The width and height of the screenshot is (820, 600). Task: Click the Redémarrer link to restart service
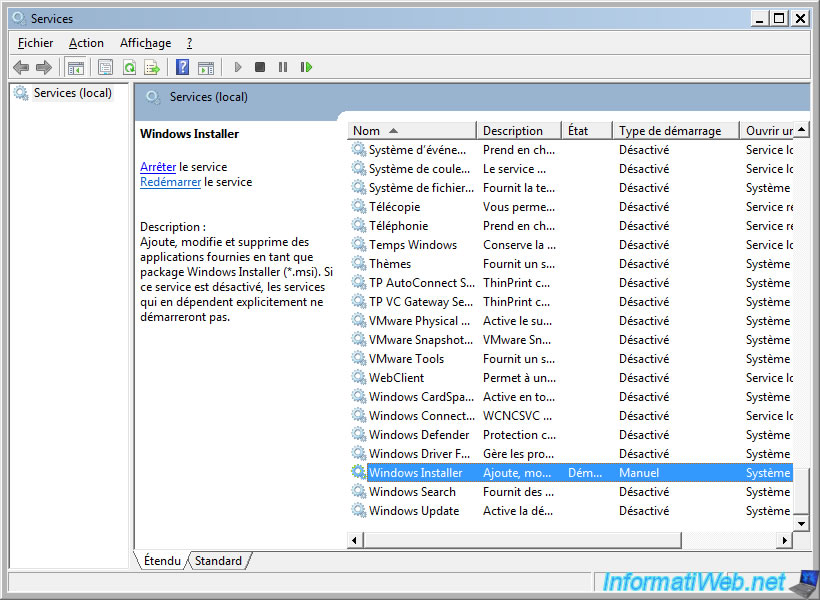[x=170, y=182]
